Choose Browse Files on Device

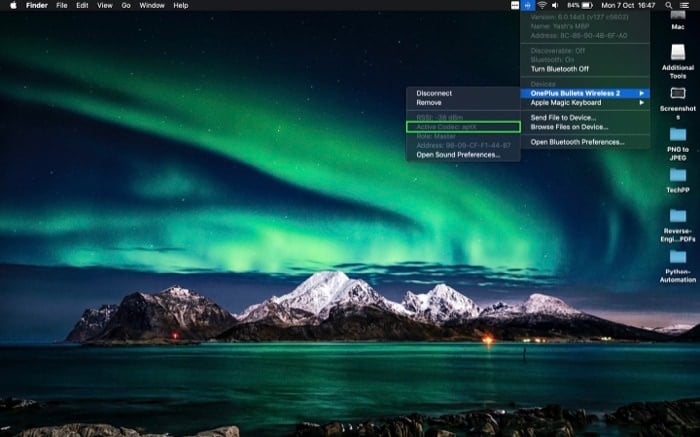[585, 127]
